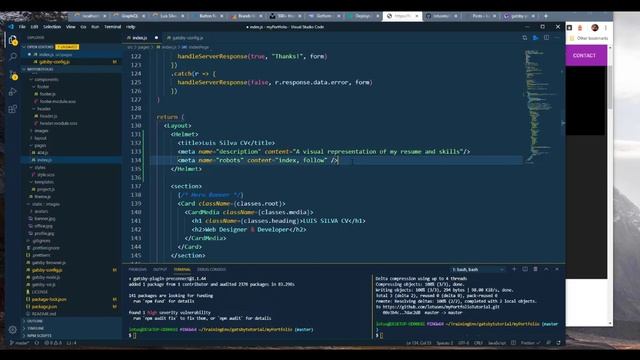640x360 pixels.
Task: Open the Search view in activity bar
Action: tap(13, 57)
